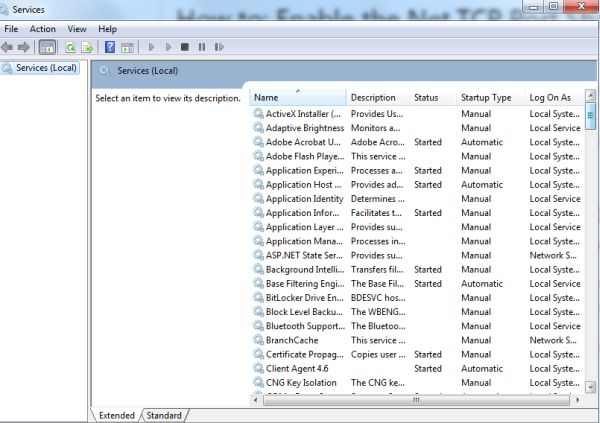The height and width of the screenshot is (423, 600).
Task: Click gear icon of Adobe Flash Player service
Action: (x=259, y=156)
